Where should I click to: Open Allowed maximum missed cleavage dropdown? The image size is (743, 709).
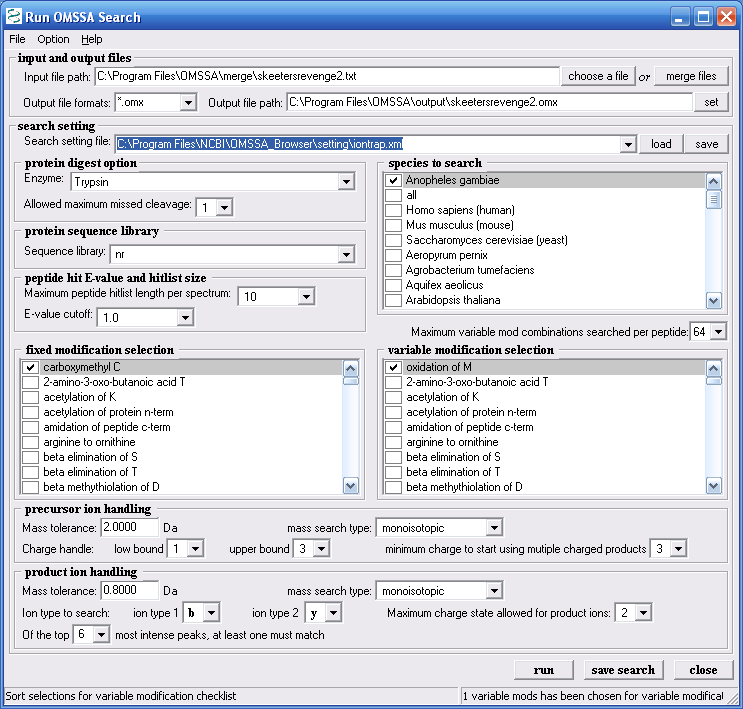coord(225,208)
